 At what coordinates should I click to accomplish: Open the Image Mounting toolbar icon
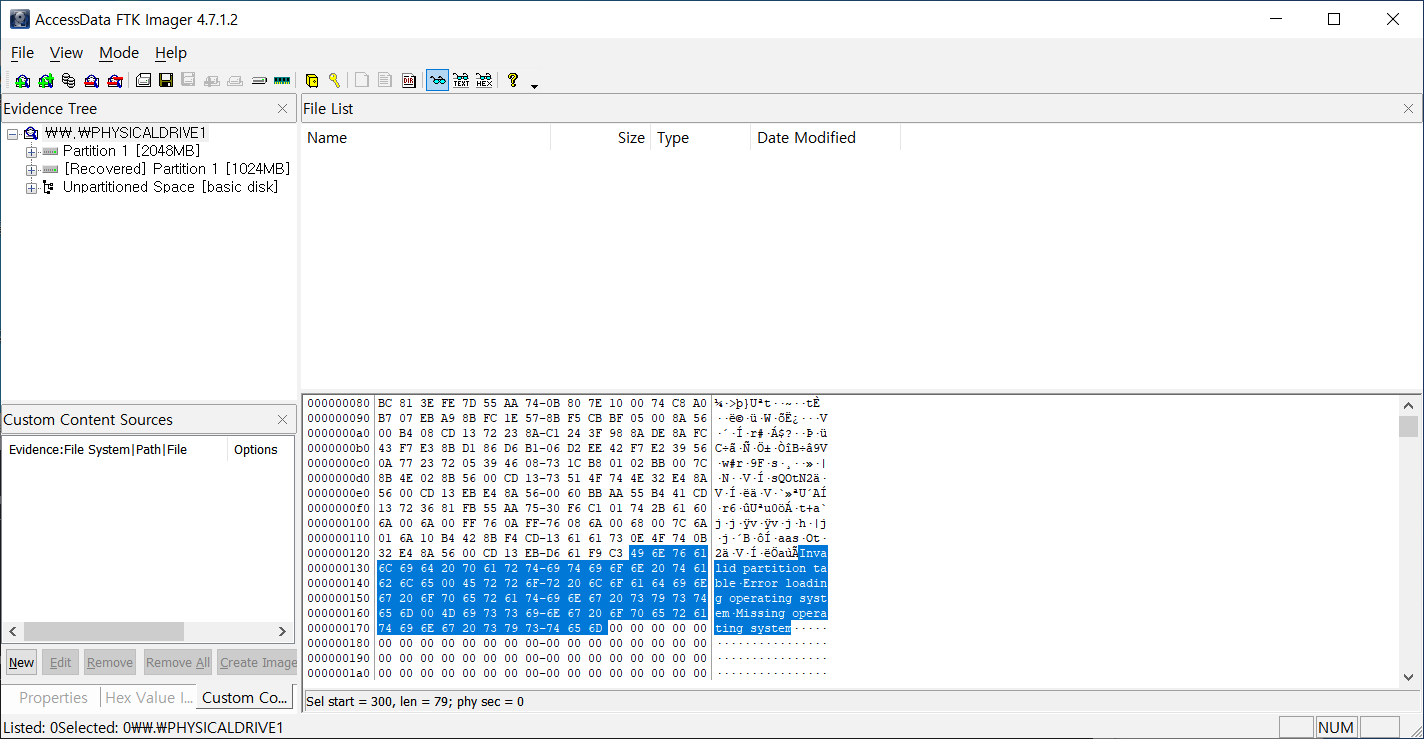click(68, 81)
